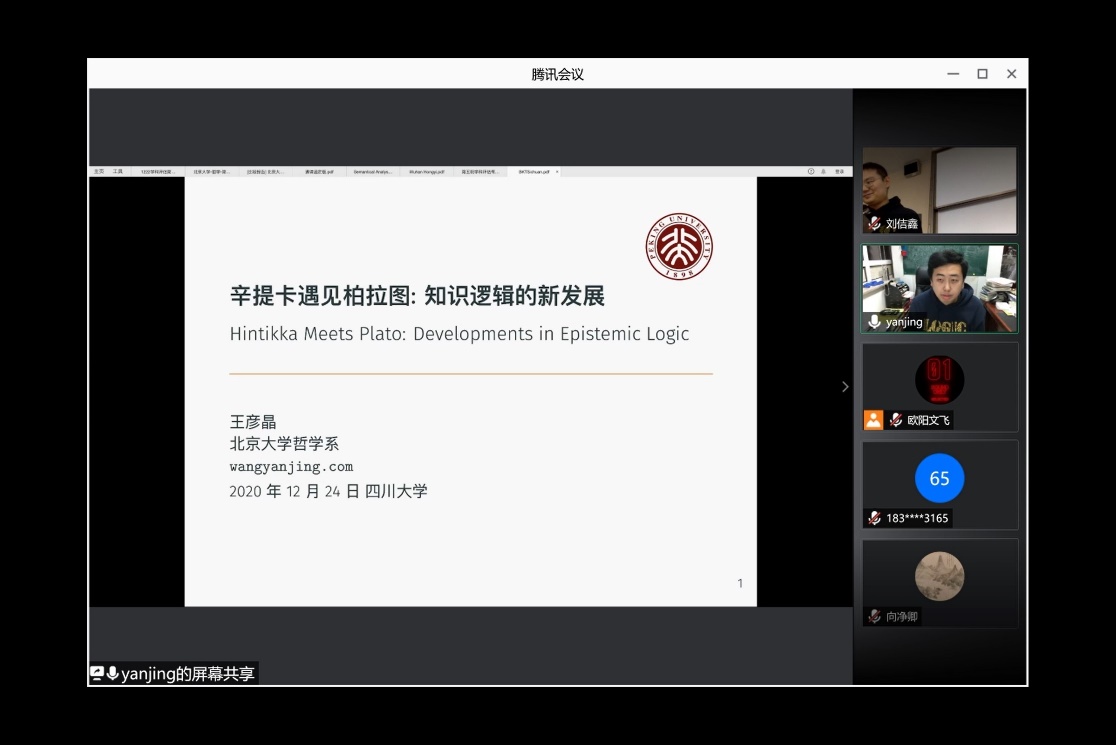
Task: Maximize the 腾讯会议 window
Action: coord(982,74)
